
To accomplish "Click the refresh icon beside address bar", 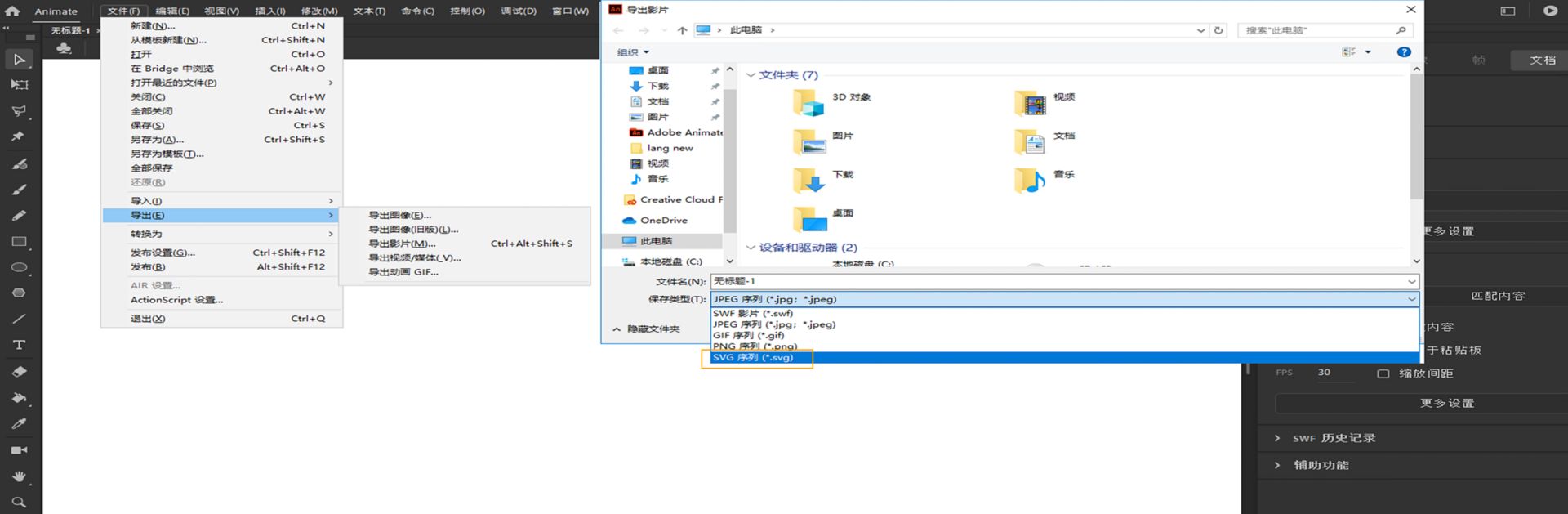I will point(1218,30).
